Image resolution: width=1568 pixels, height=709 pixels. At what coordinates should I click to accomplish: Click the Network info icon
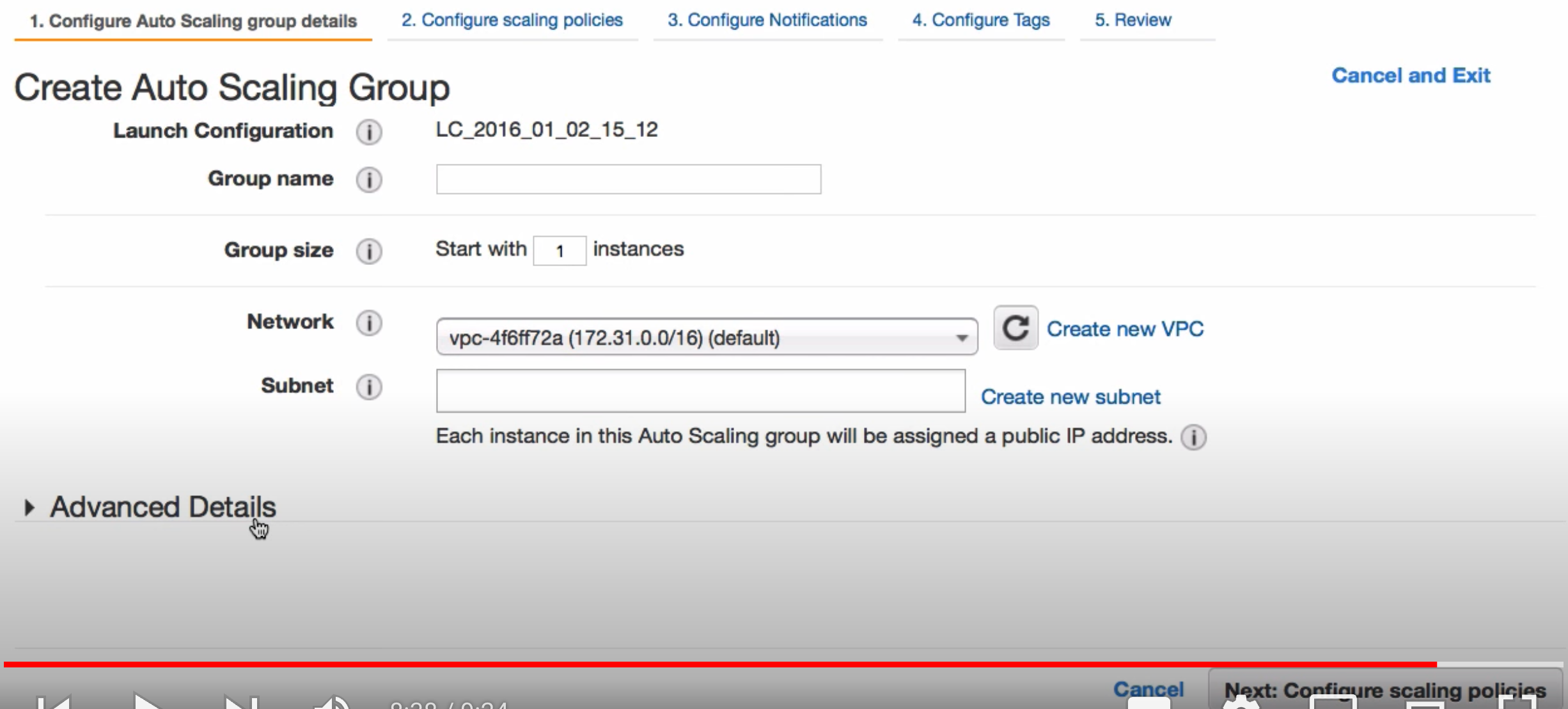click(x=369, y=323)
